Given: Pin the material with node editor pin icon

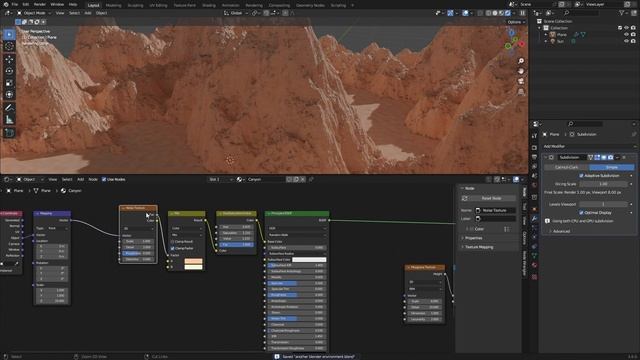Looking at the screenshot, I should click(311, 179).
